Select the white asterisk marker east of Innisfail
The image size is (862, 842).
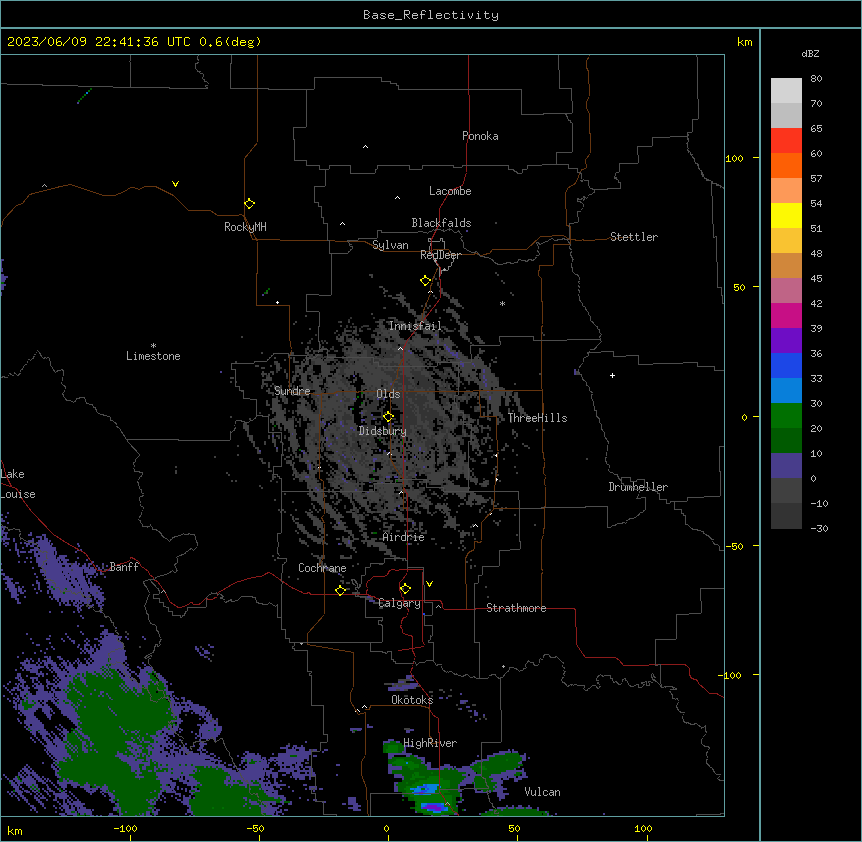502,303
